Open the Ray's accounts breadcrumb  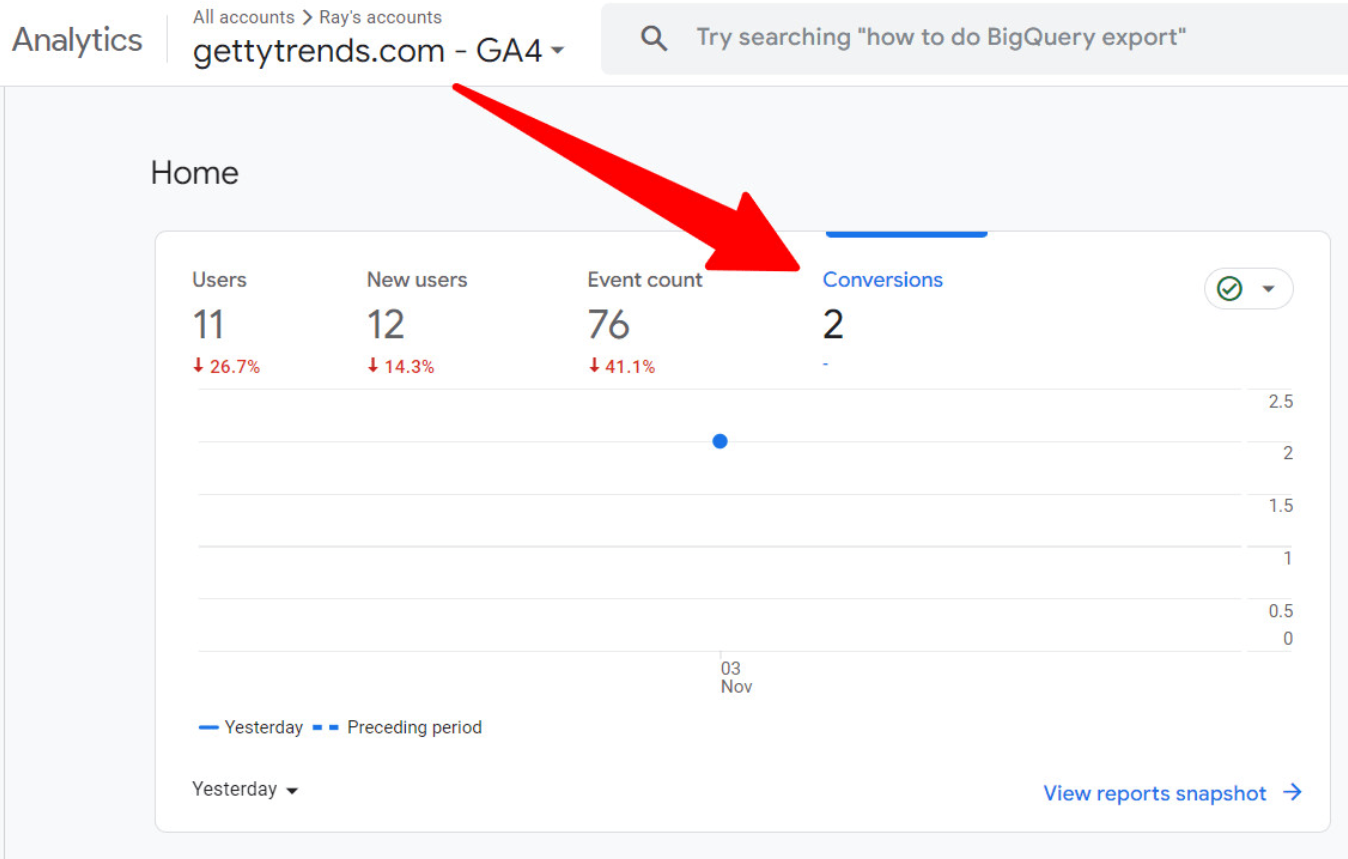(380, 17)
